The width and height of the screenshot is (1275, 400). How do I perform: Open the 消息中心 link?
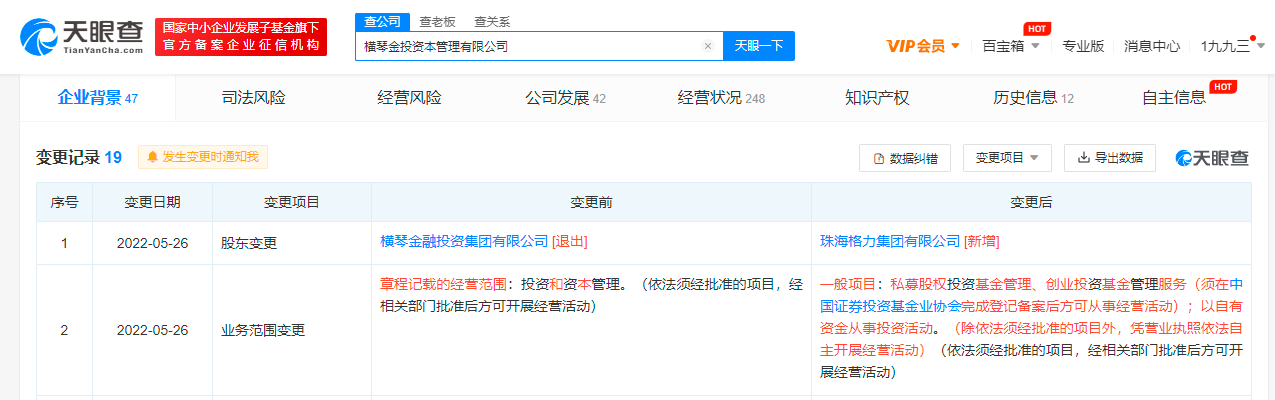(x=1152, y=46)
